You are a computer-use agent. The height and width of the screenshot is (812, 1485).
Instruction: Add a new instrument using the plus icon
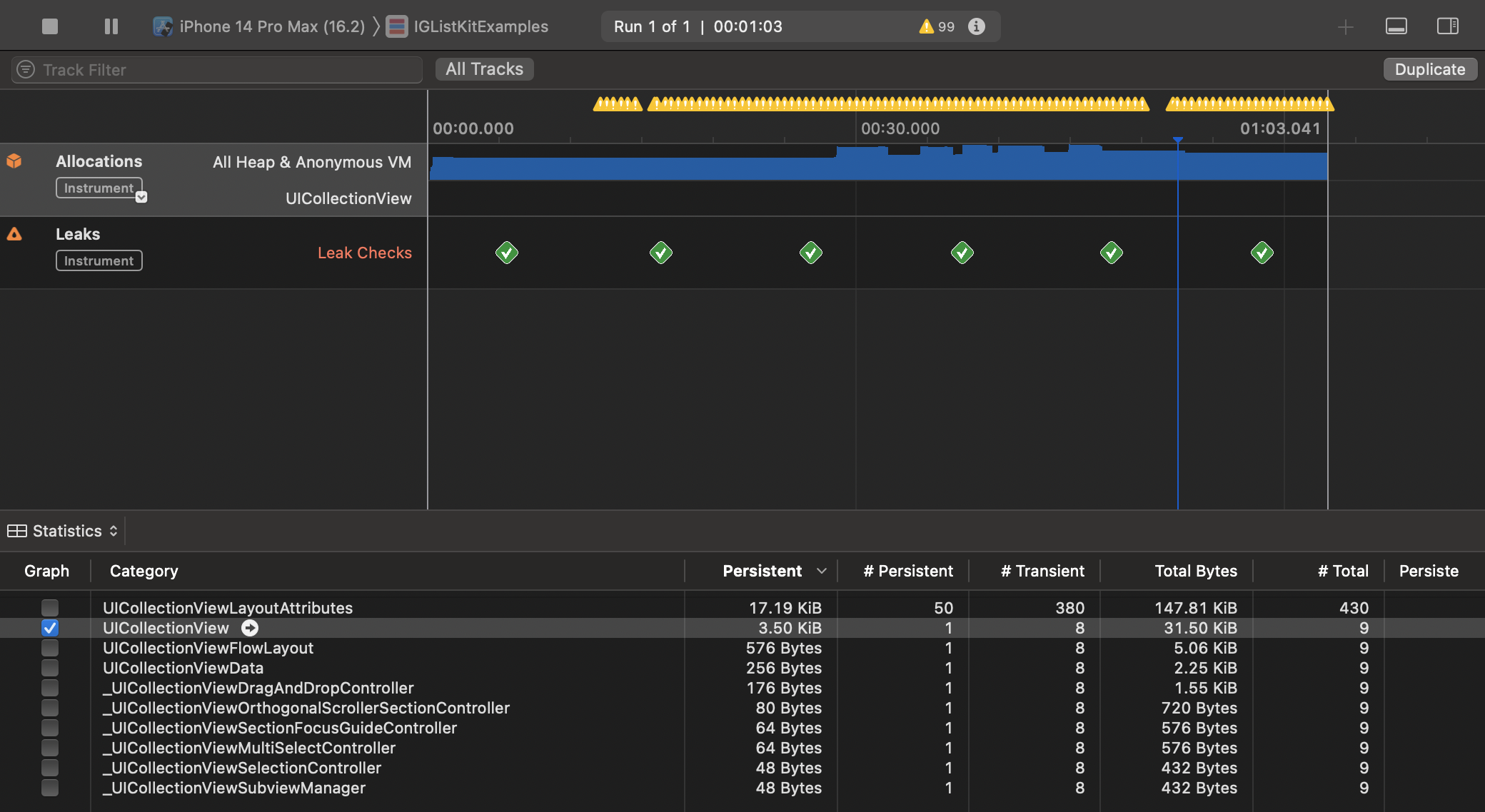pyautogui.click(x=1346, y=26)
